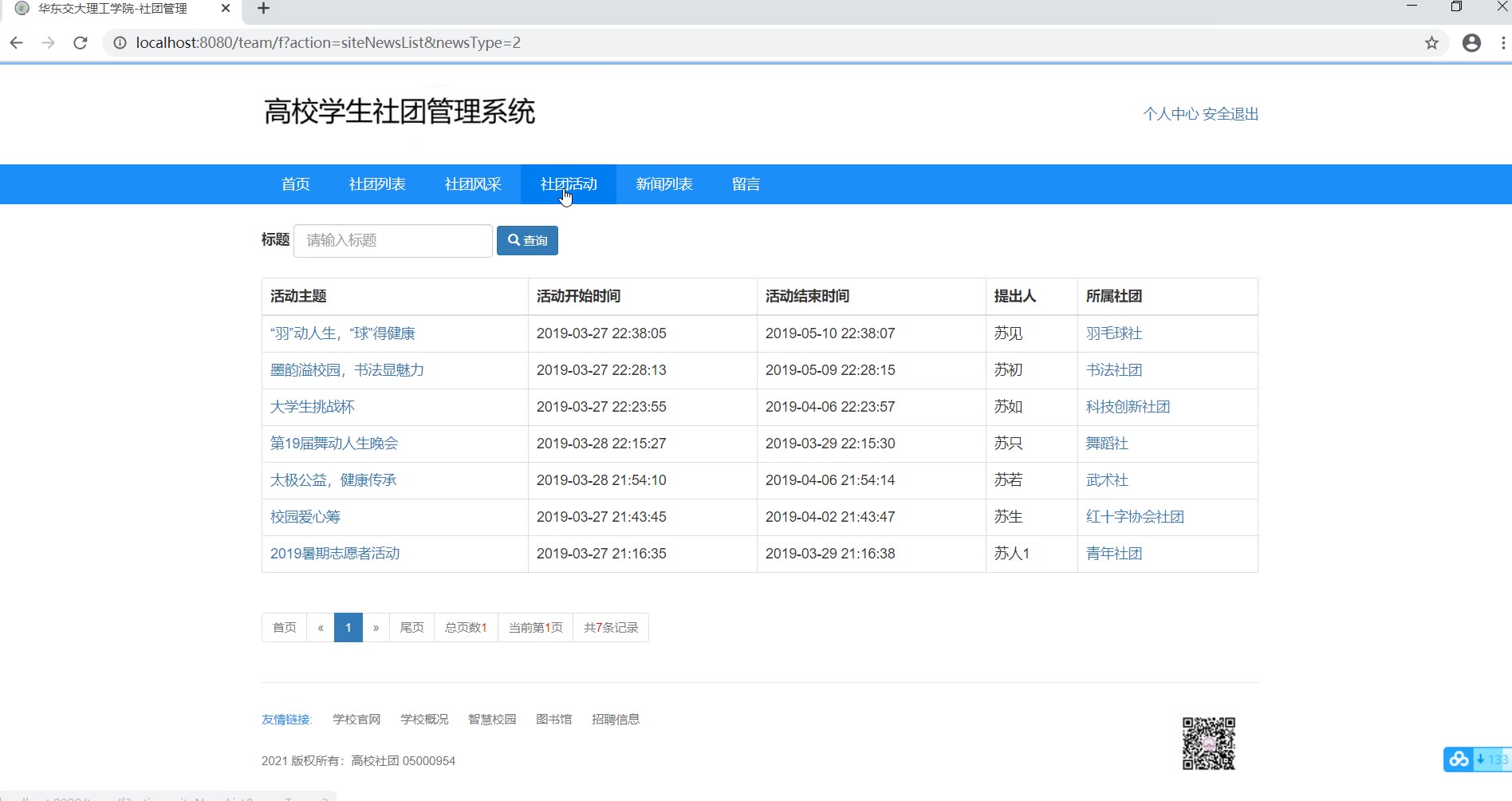Open the 图书馆 footer link
Viewport: 1512px width, 801px height.
pos(553,720)
